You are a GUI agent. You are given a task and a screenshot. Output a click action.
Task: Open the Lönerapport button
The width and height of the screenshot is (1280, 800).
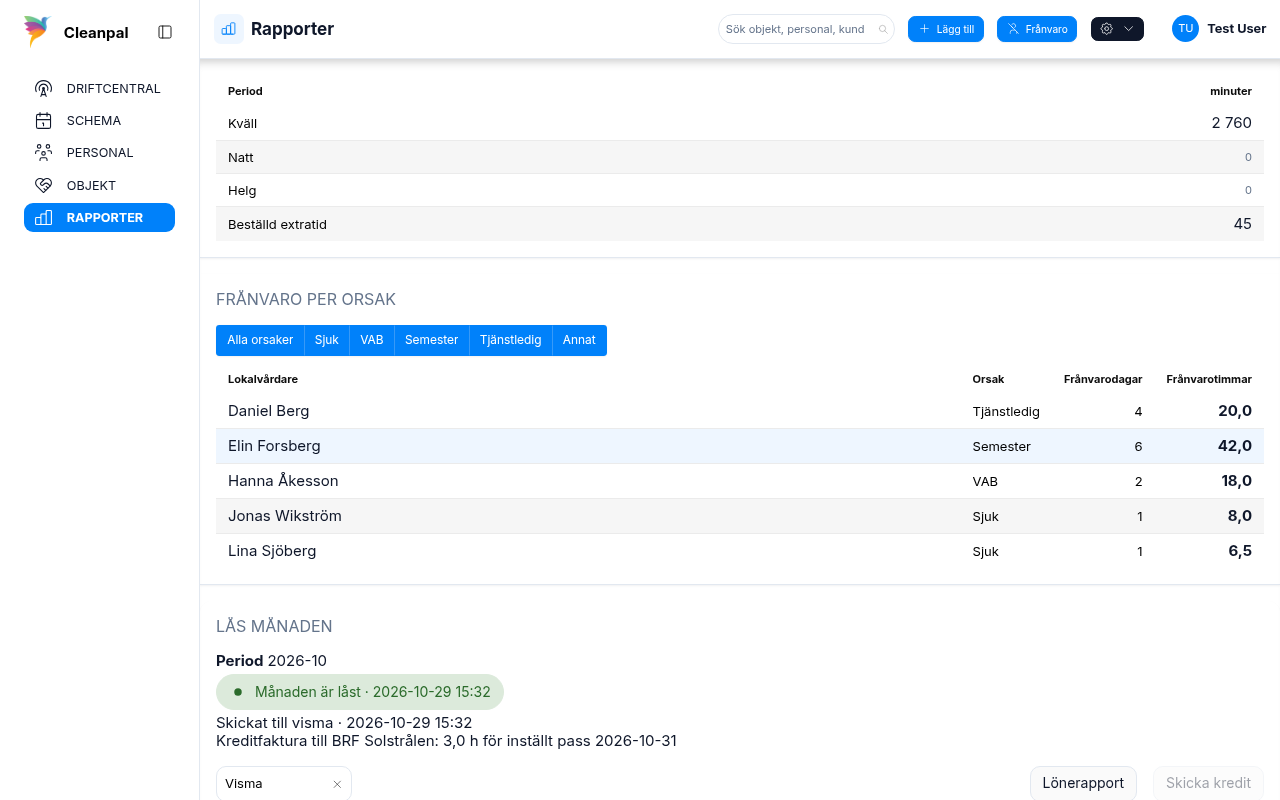[x=1083, y=783]
